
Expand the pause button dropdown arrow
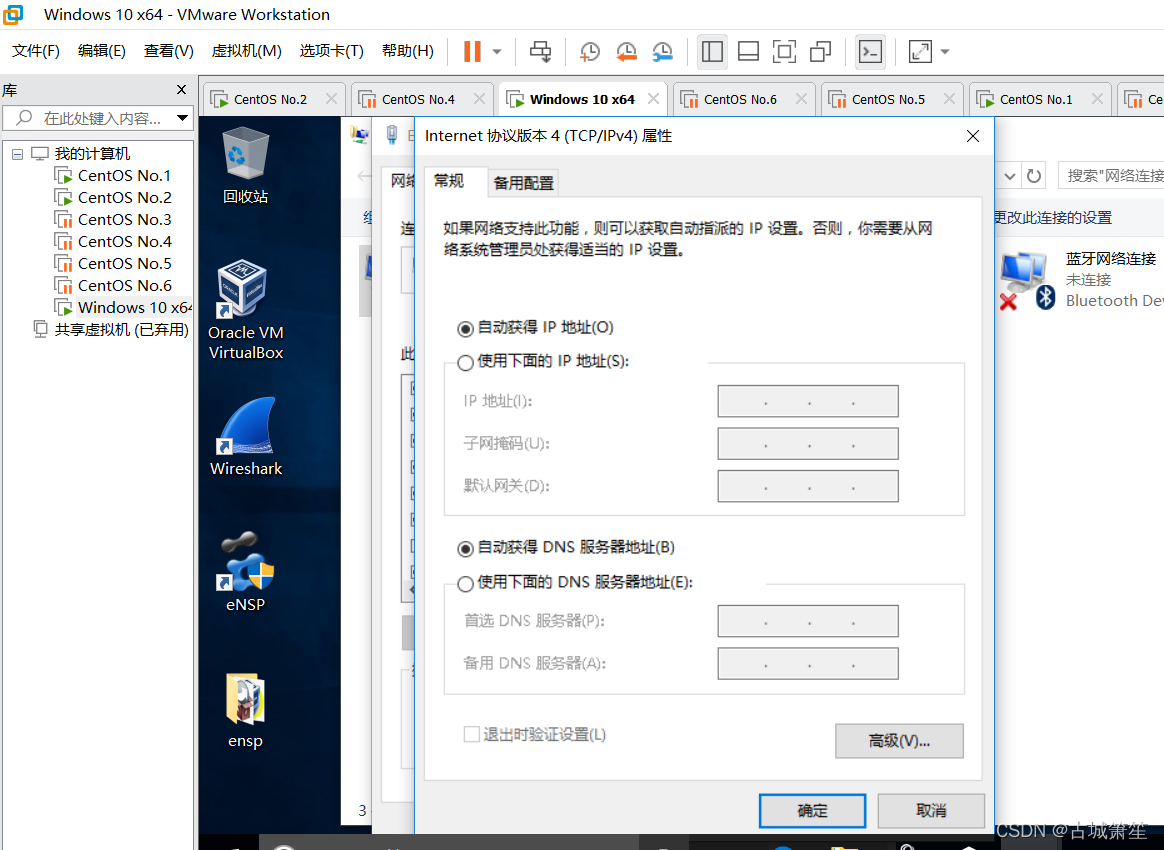[x=497, y=52]
